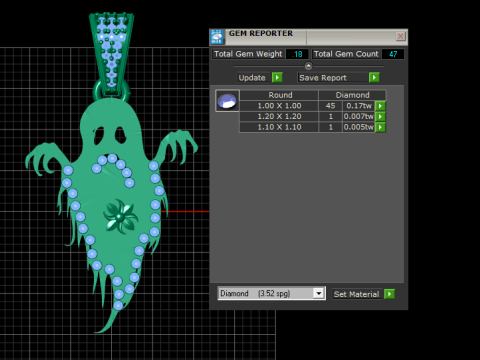Click green arrow on 1.10 X 1.10 row
This screenshot has width=480, height=360.
coord(380,127)
